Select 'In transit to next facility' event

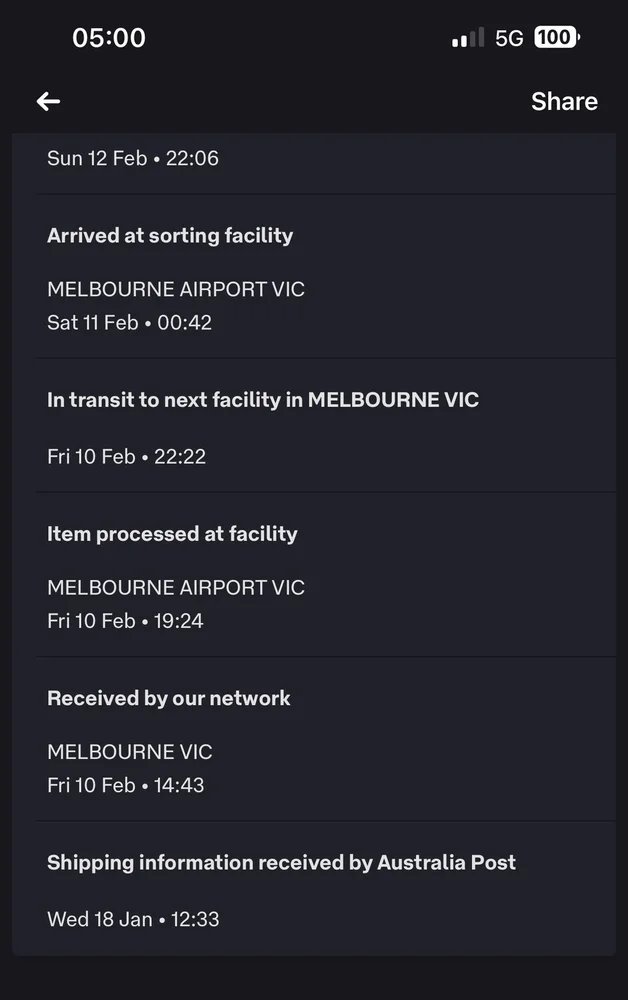click(263, 400)
